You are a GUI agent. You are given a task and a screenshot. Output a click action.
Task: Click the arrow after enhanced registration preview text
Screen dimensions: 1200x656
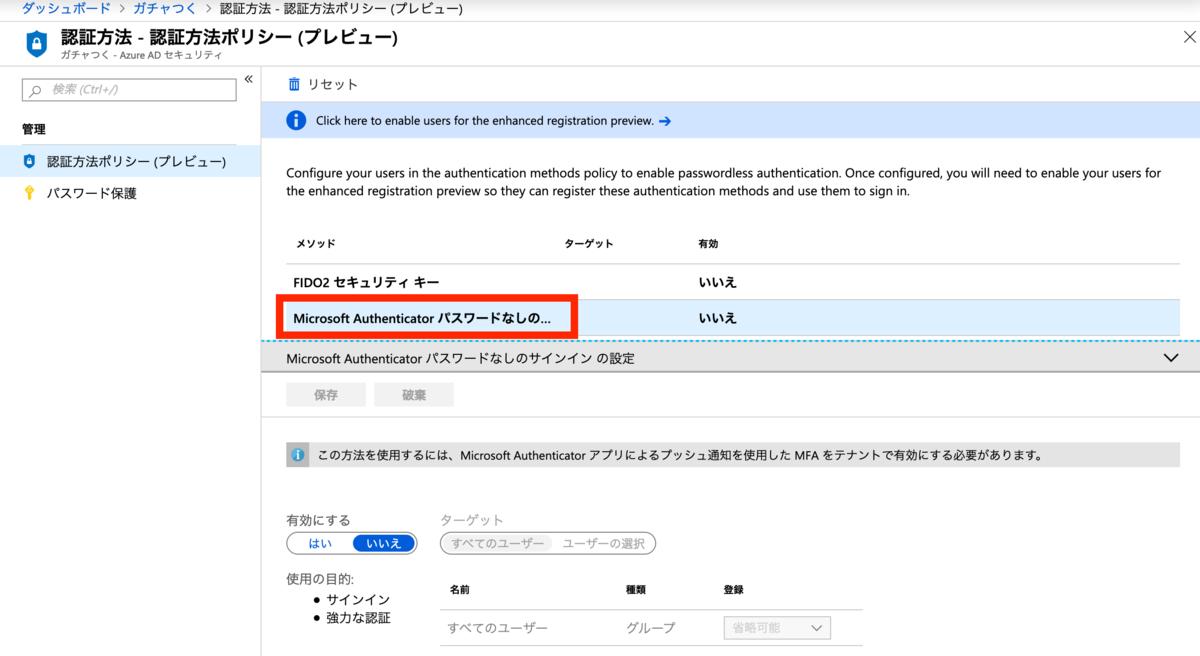pyautogui.click(x=665, y=121)
